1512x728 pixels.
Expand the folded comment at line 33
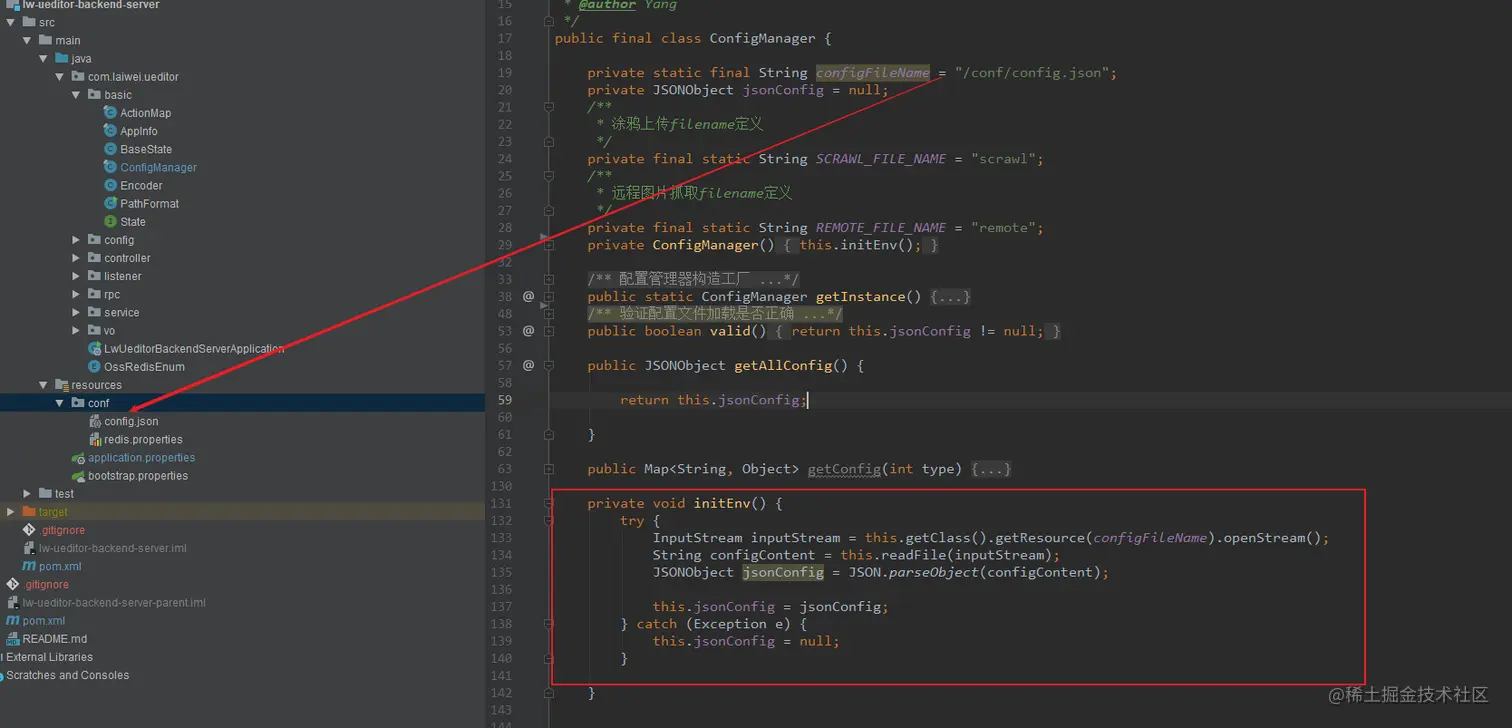pos(548,279)
